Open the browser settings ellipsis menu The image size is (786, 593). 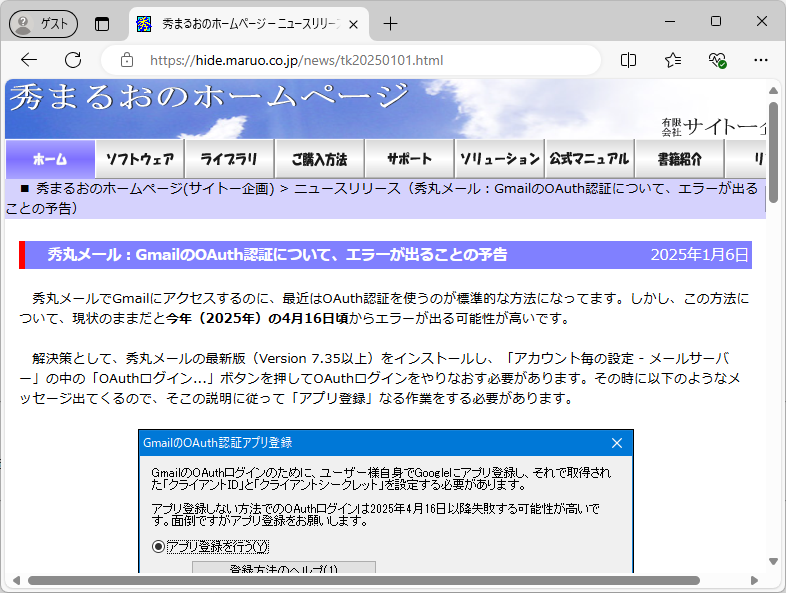pos(760,60)
